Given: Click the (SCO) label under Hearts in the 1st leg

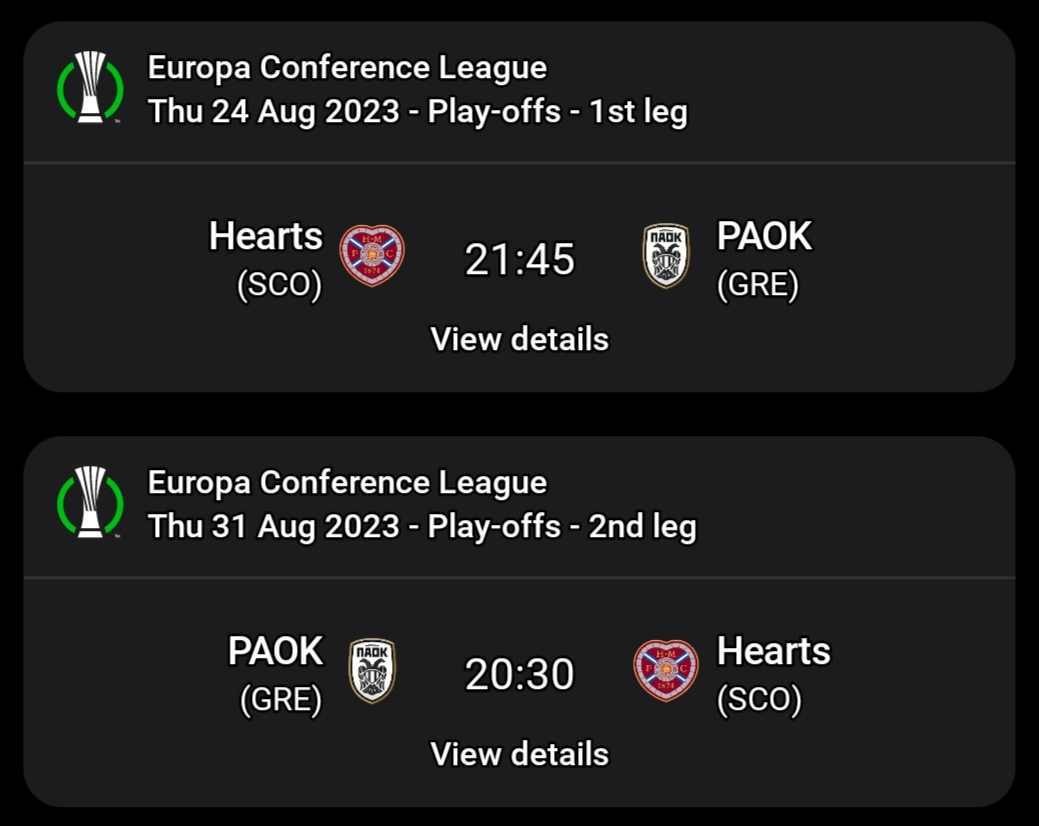Looking at the screenshot, I should click(x=280, y=286).
